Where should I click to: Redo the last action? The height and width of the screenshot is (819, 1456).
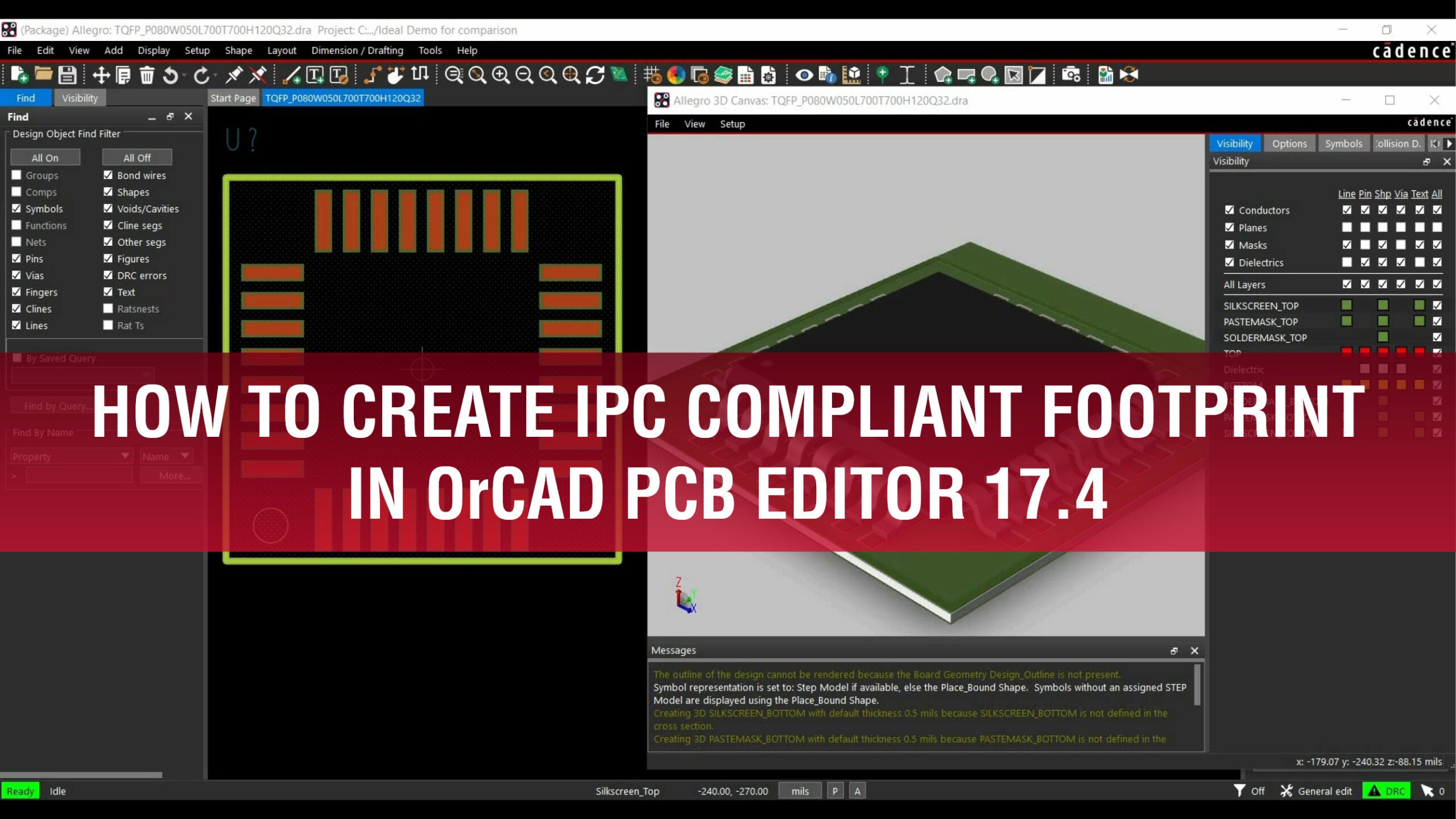(x=201, y=75)
